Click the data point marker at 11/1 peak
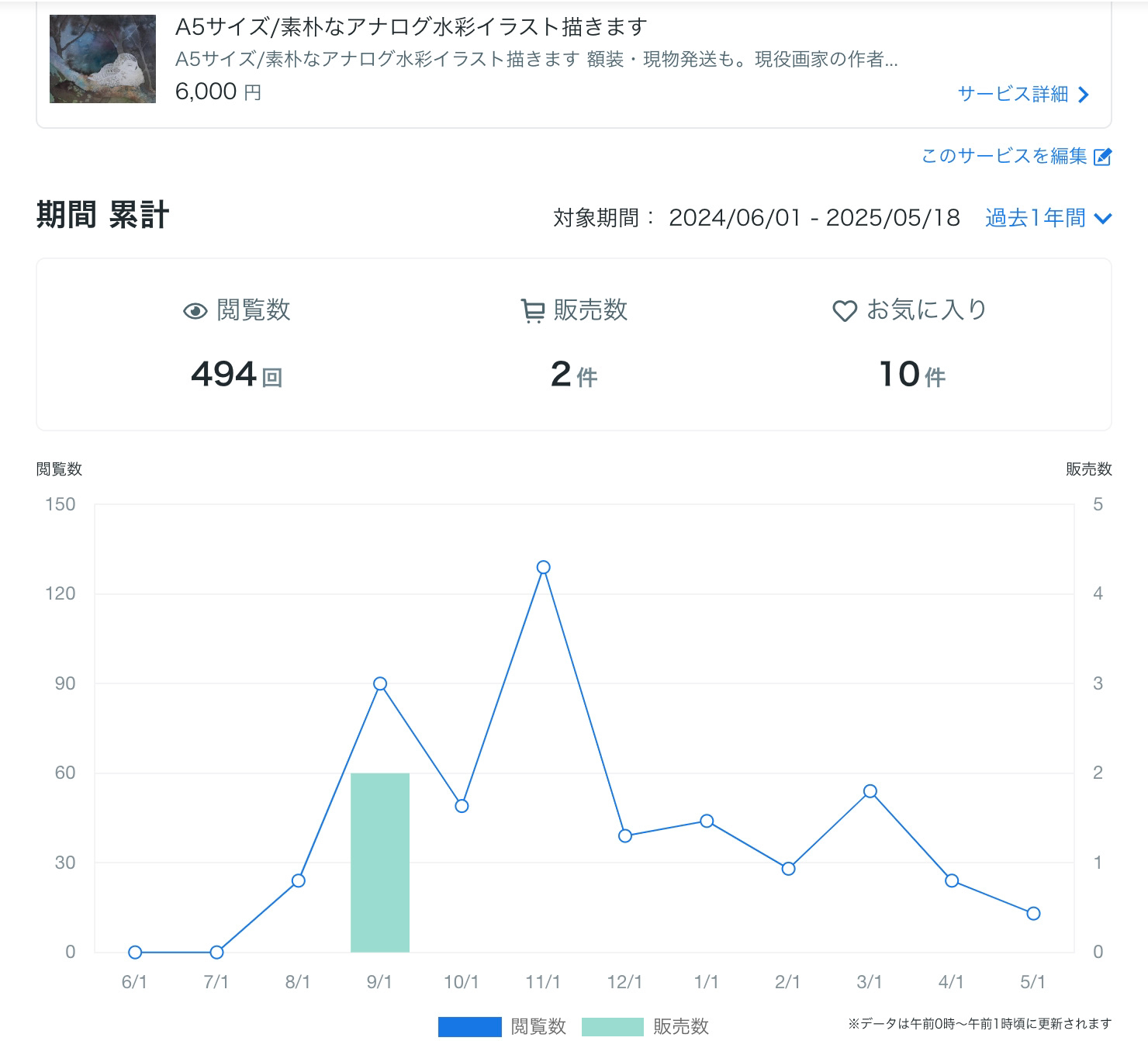 [x=543, y=568]
